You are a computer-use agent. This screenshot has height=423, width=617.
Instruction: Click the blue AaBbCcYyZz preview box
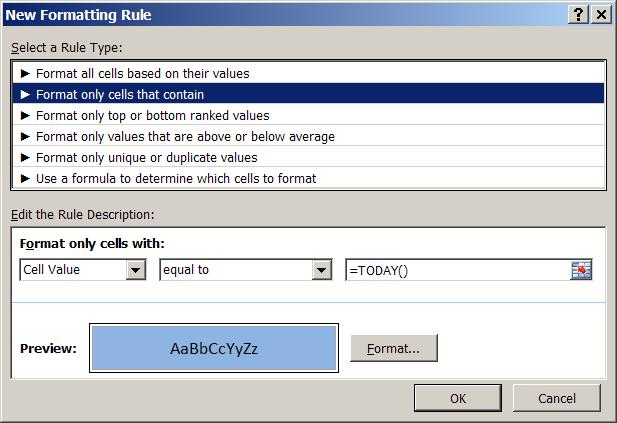click(x=214, y=348)
